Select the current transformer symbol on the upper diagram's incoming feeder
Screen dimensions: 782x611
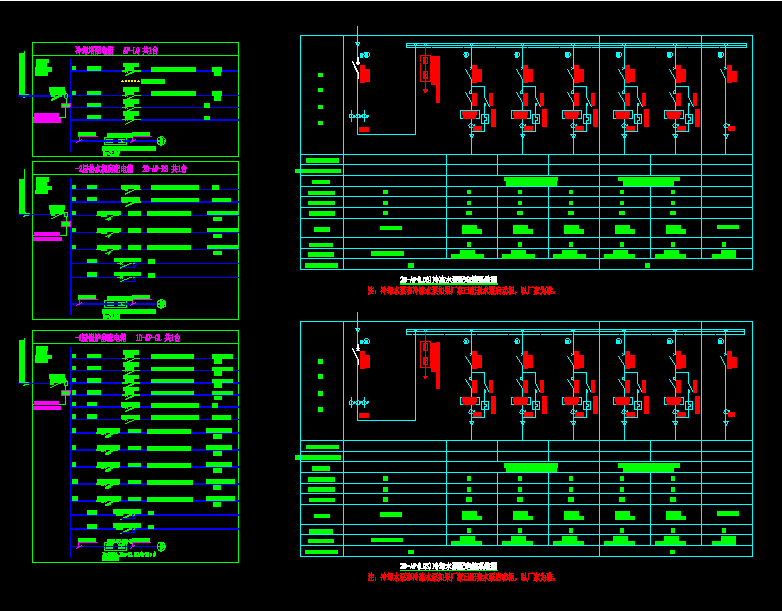[x=359, y=116]
